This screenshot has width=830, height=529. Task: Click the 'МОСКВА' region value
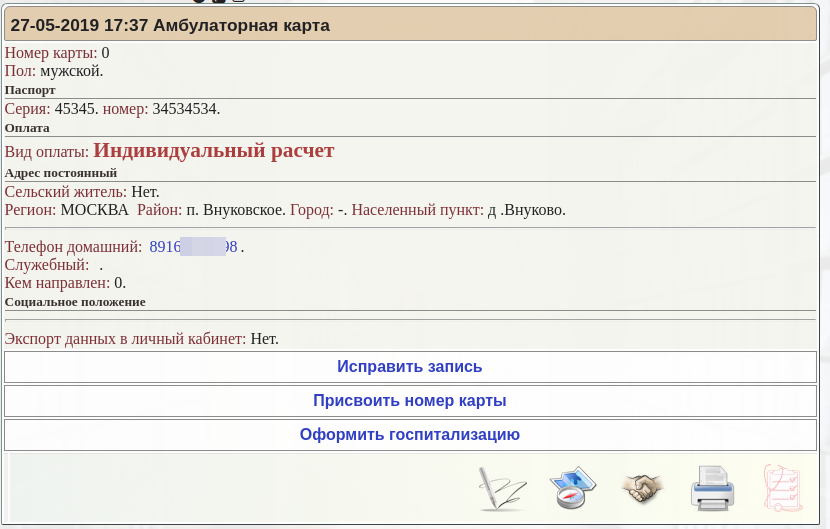[x=94, y=210]
